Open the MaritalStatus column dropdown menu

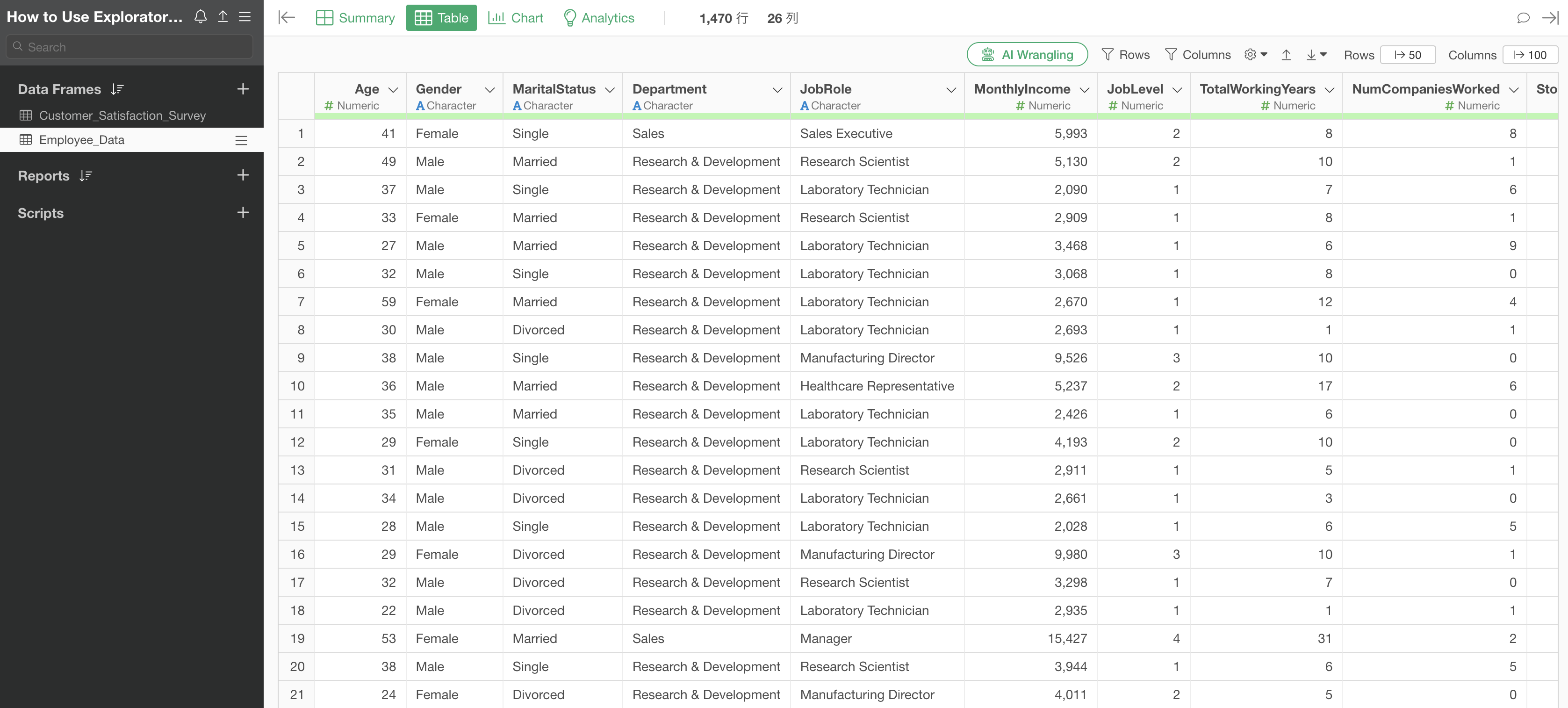pos(610,90)
